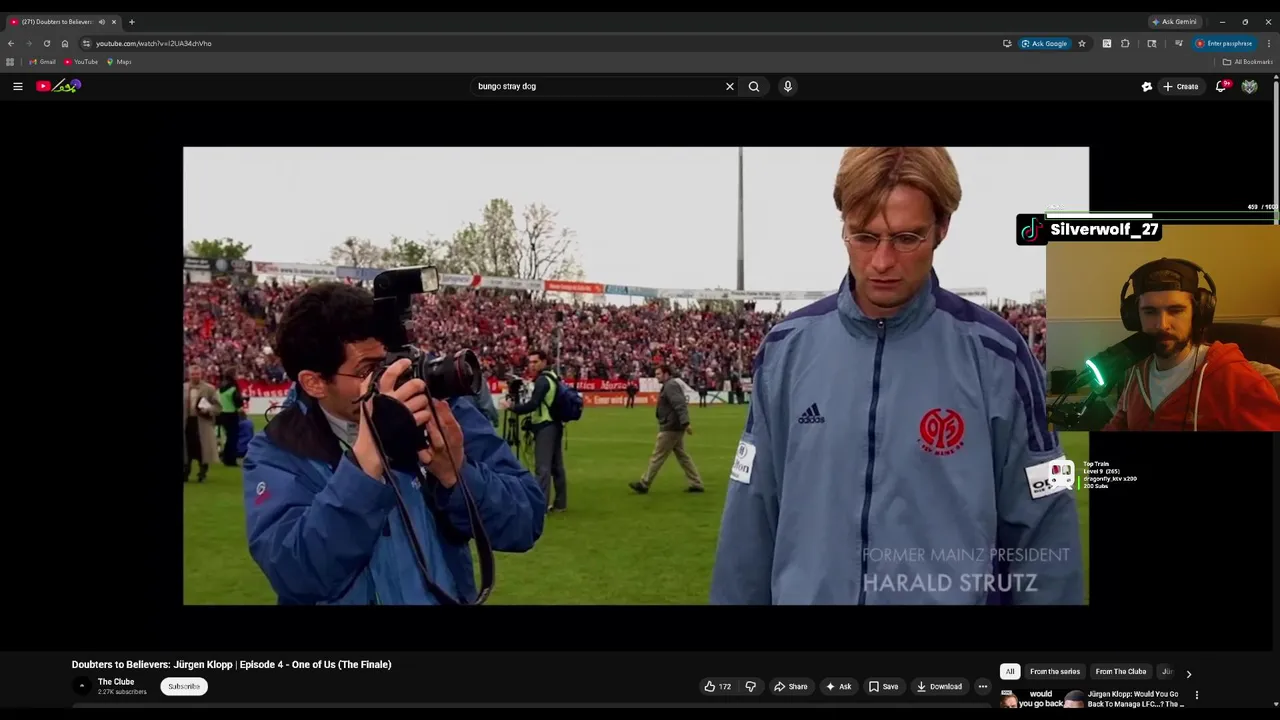Open the Maps bookmark

point(119,62)
